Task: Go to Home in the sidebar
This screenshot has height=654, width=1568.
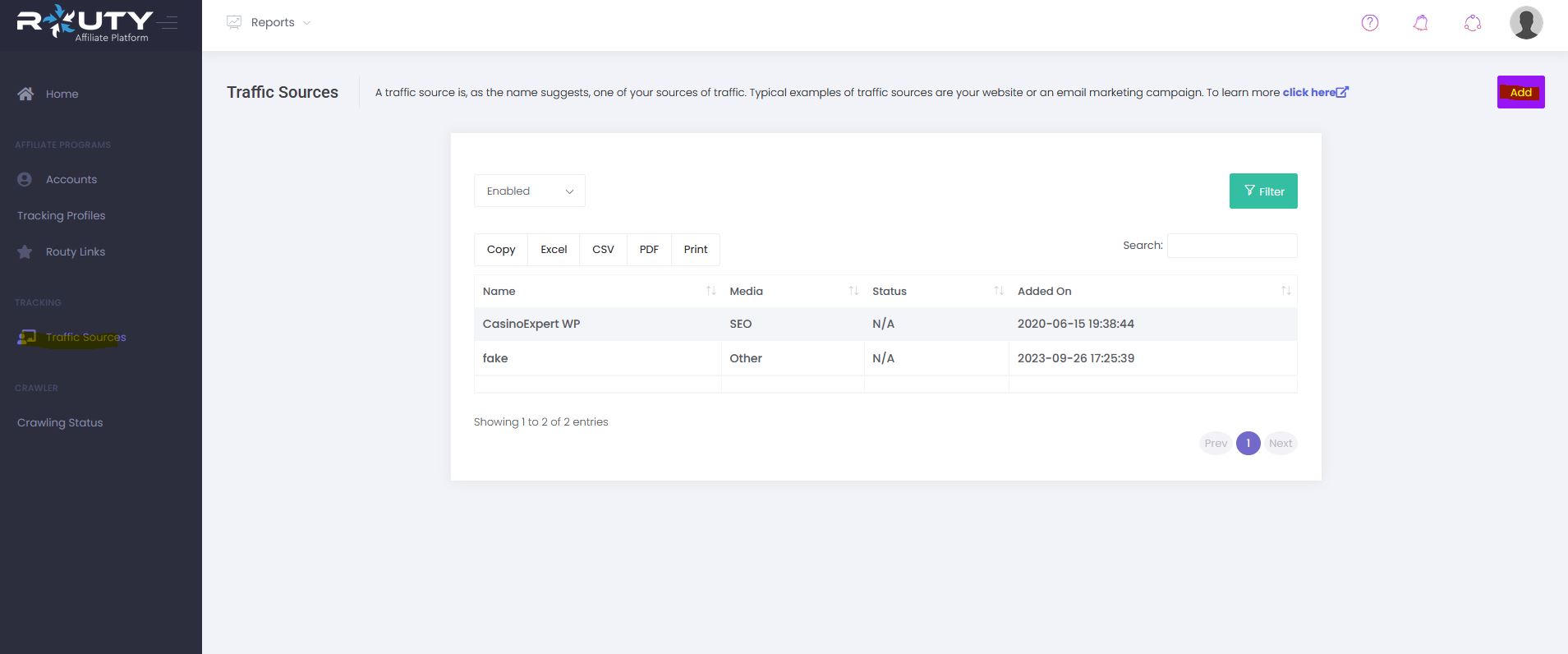Action: (62, 94)
